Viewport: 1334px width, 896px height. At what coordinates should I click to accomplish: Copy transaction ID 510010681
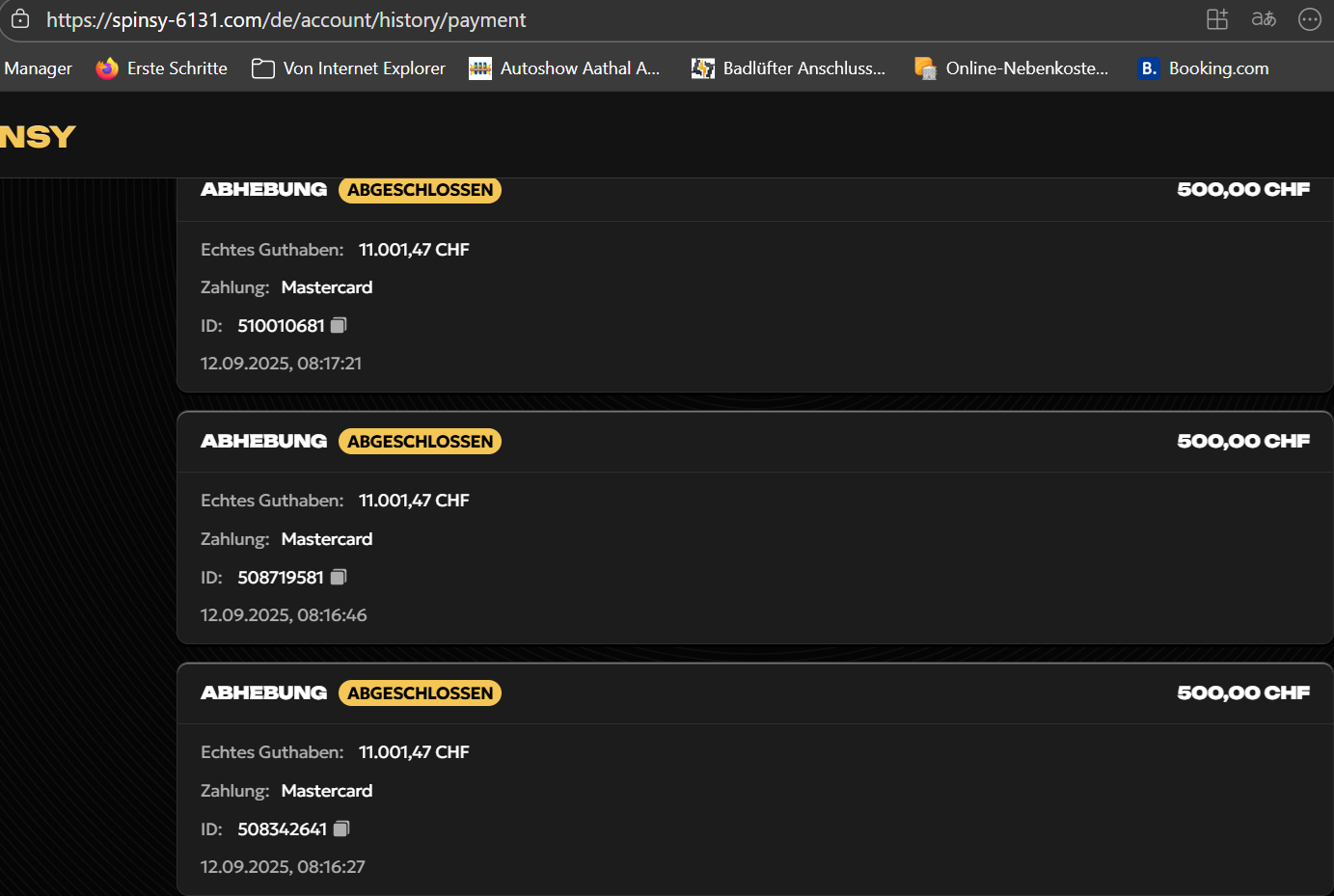pos(339,326)
